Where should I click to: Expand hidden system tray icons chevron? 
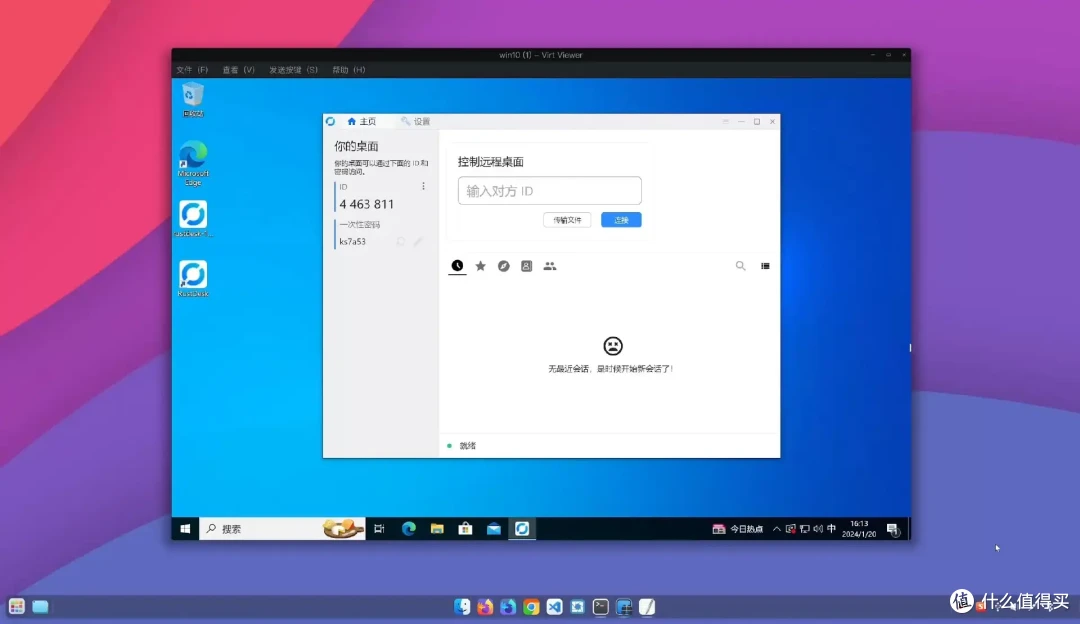(777, 529)
